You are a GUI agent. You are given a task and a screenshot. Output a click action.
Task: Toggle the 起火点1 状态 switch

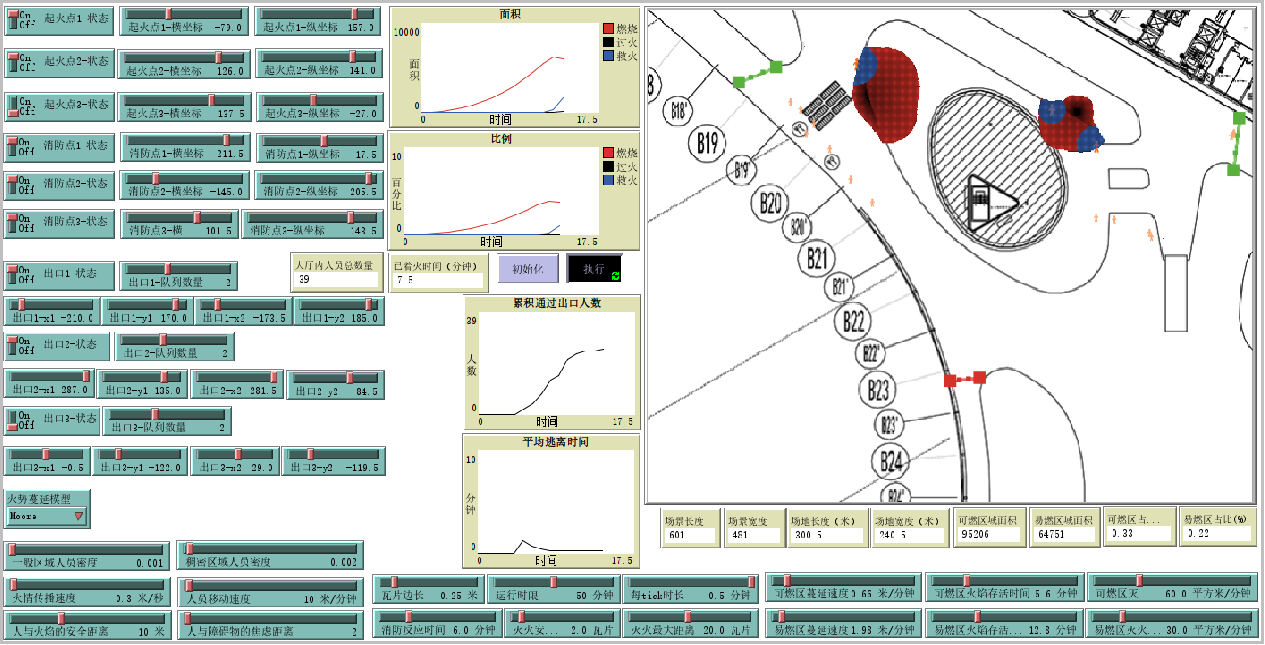tap(60, 20)
